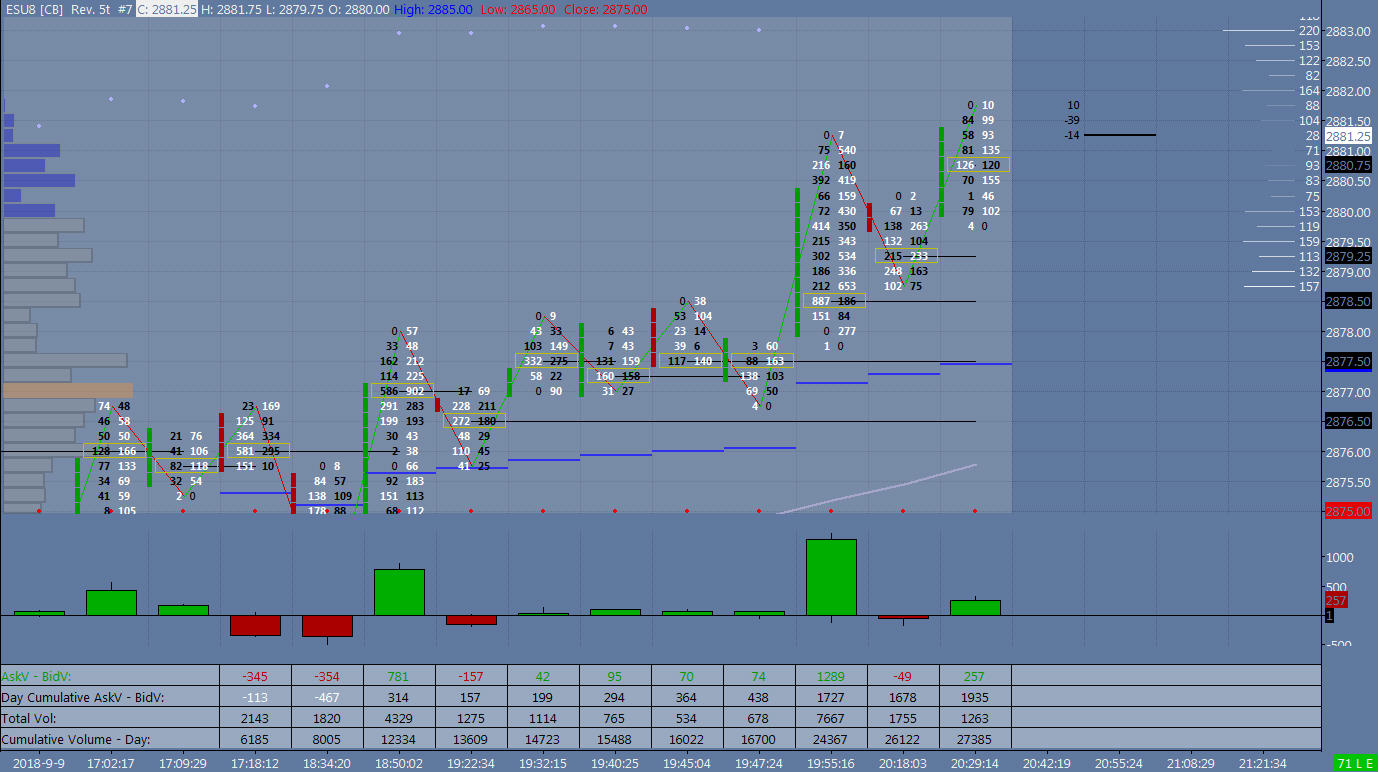Click the 18:50:02 time axis label
Screen dimensions: 1378x772
[x=398, y=762]
